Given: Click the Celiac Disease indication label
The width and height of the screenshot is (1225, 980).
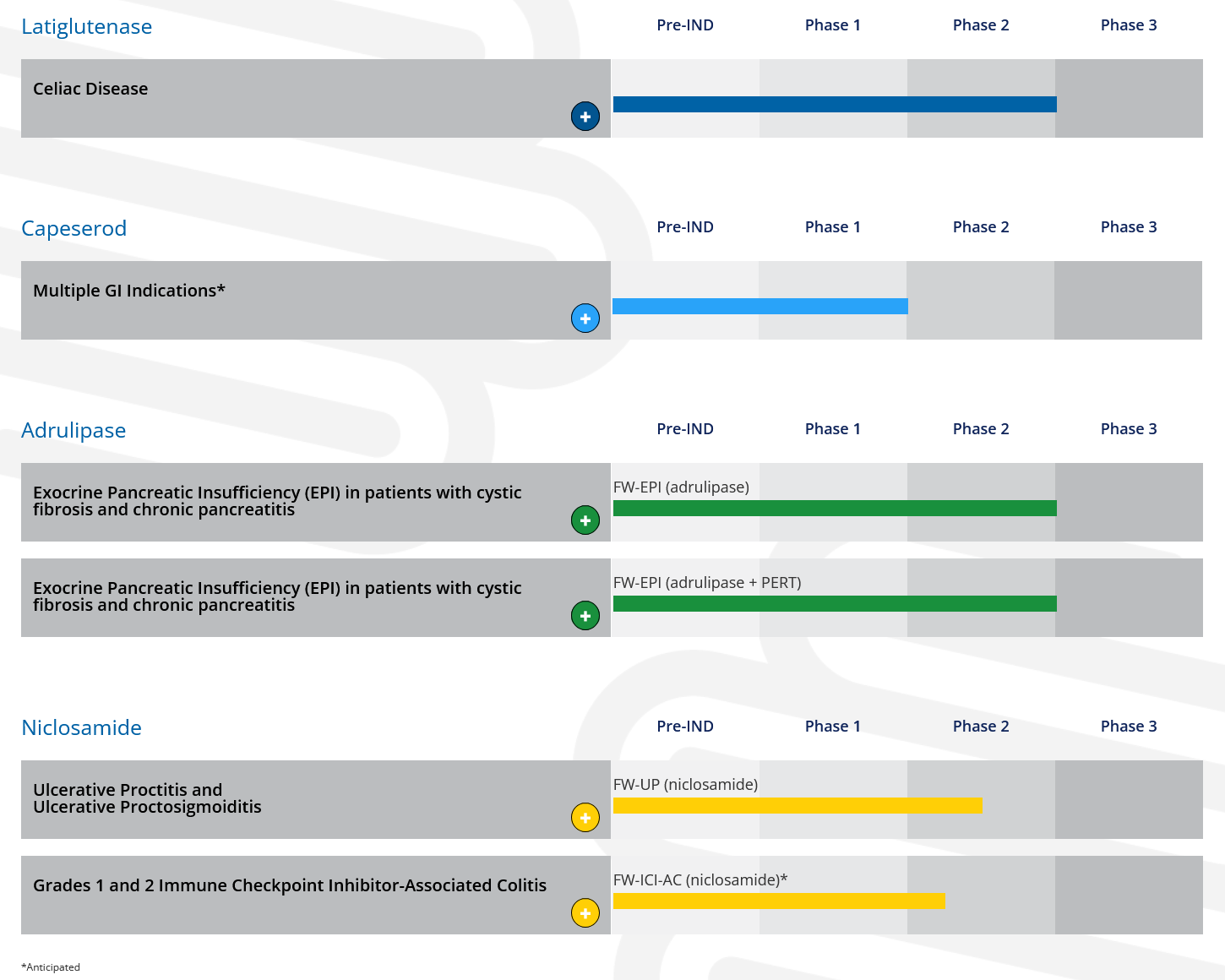Looking at the screenshot, I should tap(90, 89).
